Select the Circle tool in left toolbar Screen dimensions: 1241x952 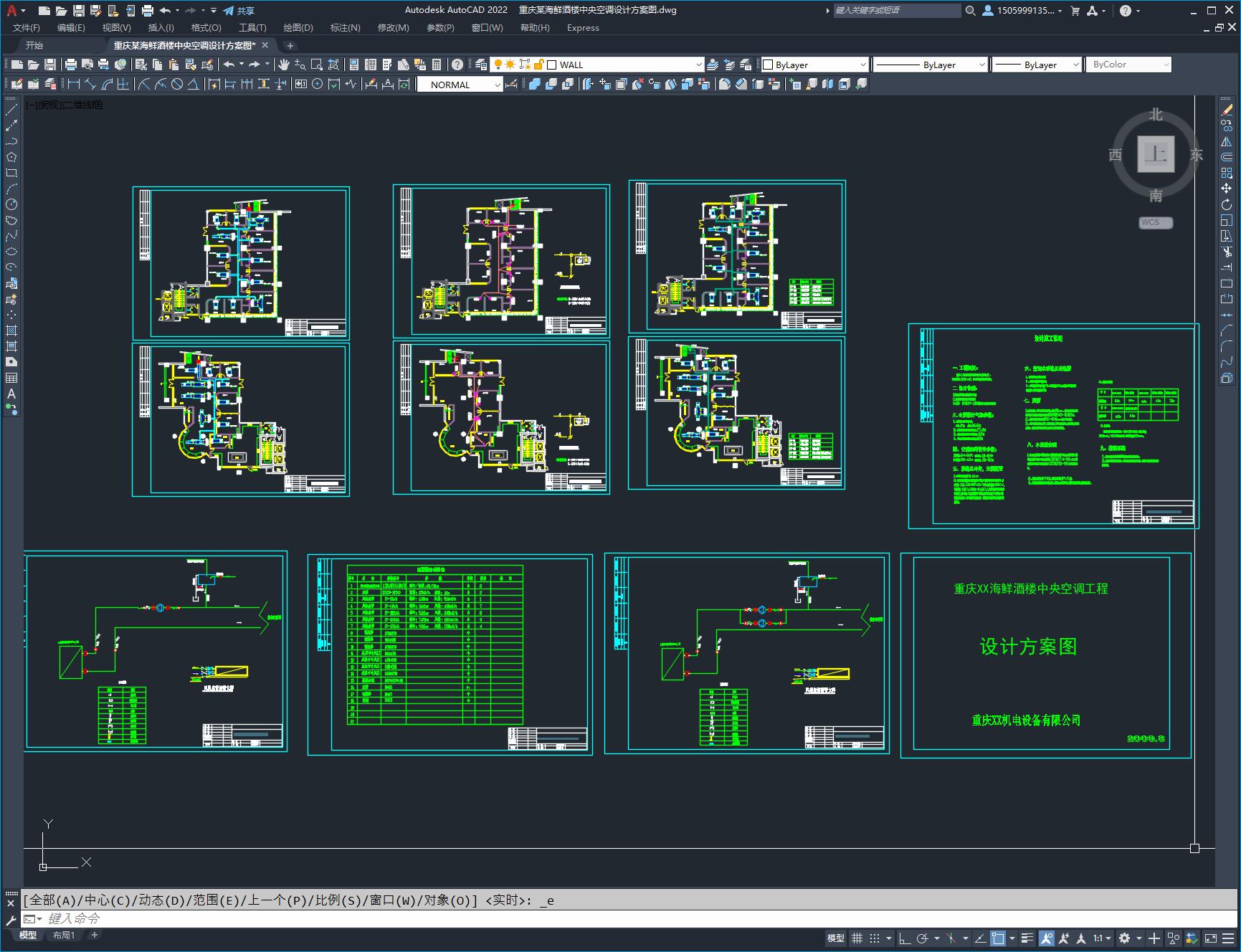(x=11, y=204)
